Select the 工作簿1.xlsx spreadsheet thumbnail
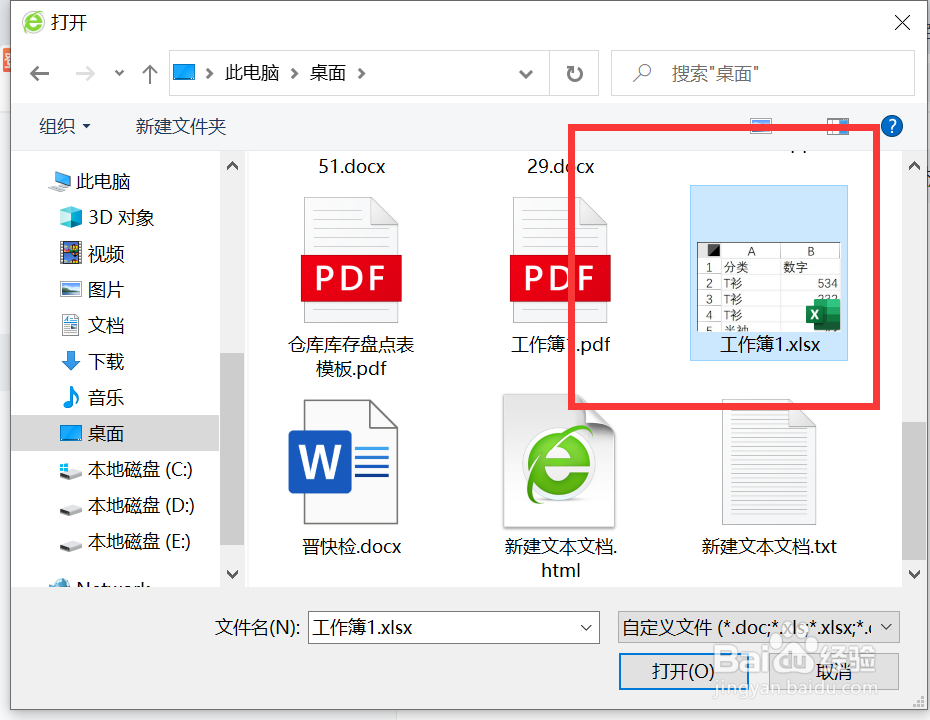 (769, 286)
